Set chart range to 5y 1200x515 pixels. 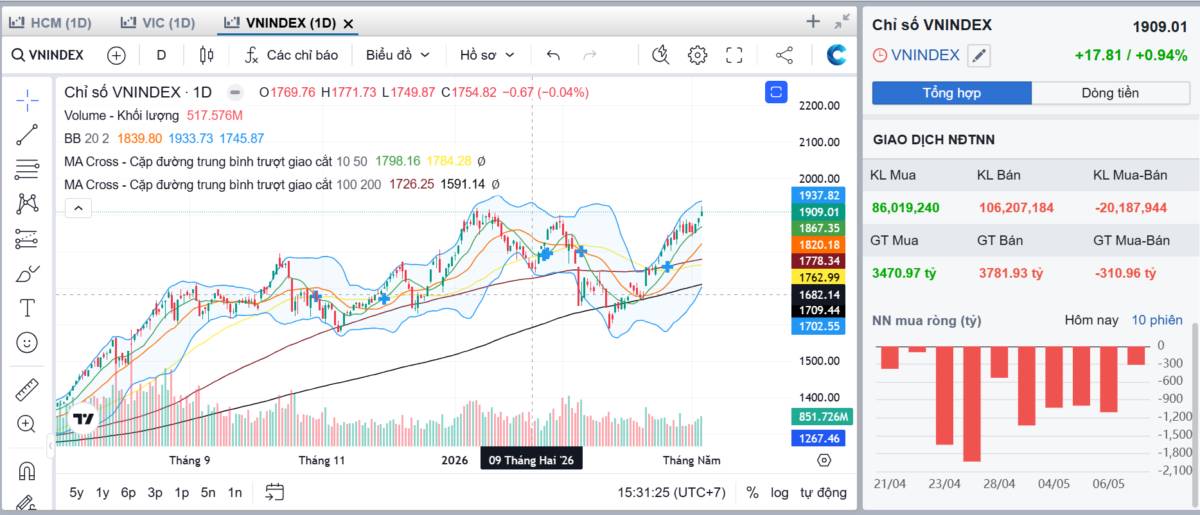click(x=77, y=492)
